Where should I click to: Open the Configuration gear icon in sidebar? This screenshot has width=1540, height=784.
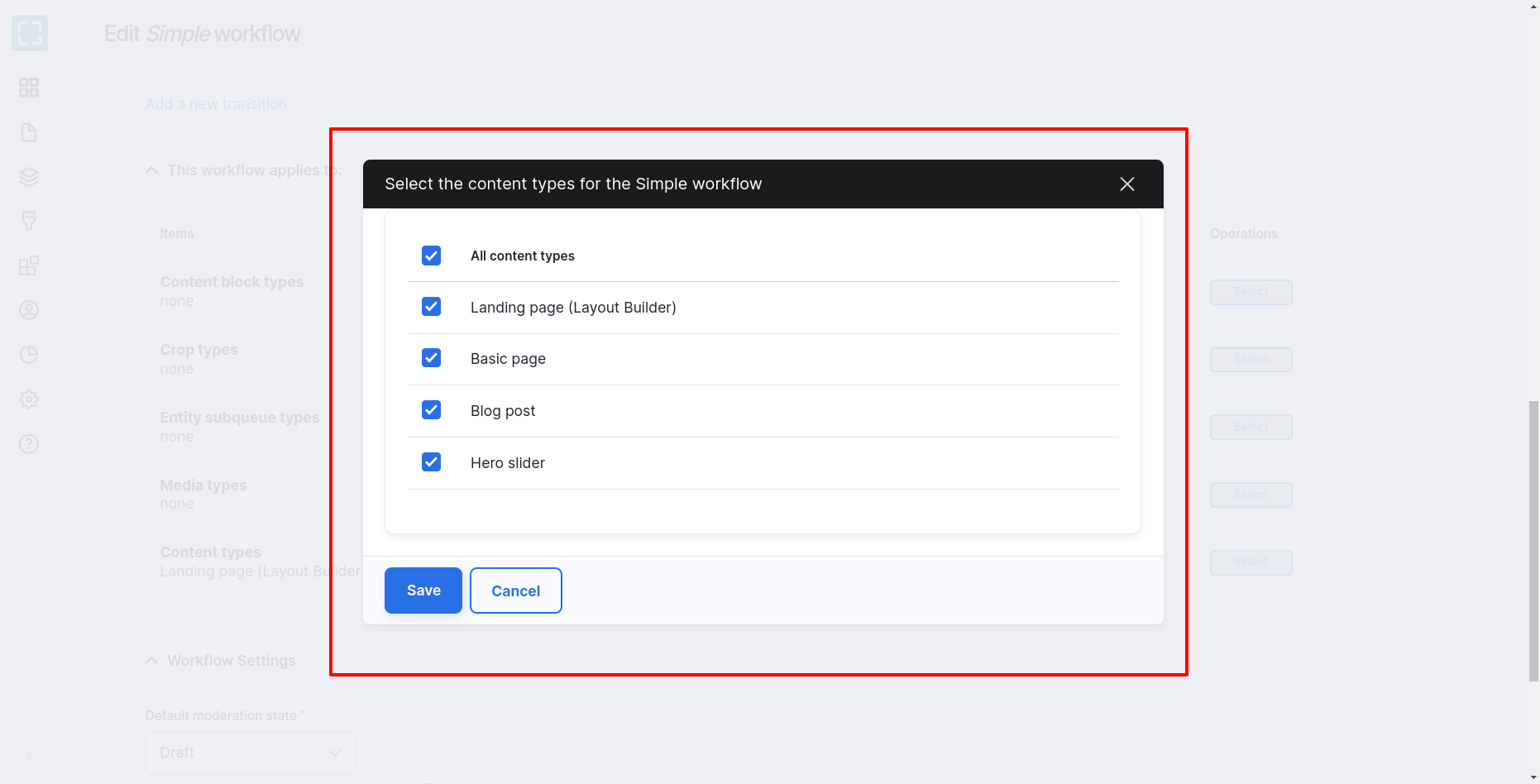(29, 399)
